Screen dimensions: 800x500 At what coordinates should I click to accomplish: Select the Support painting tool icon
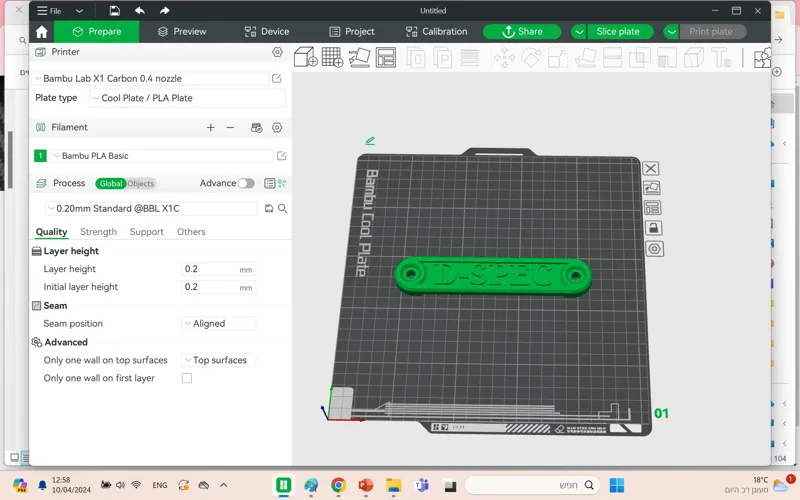(x=666, y=58)
